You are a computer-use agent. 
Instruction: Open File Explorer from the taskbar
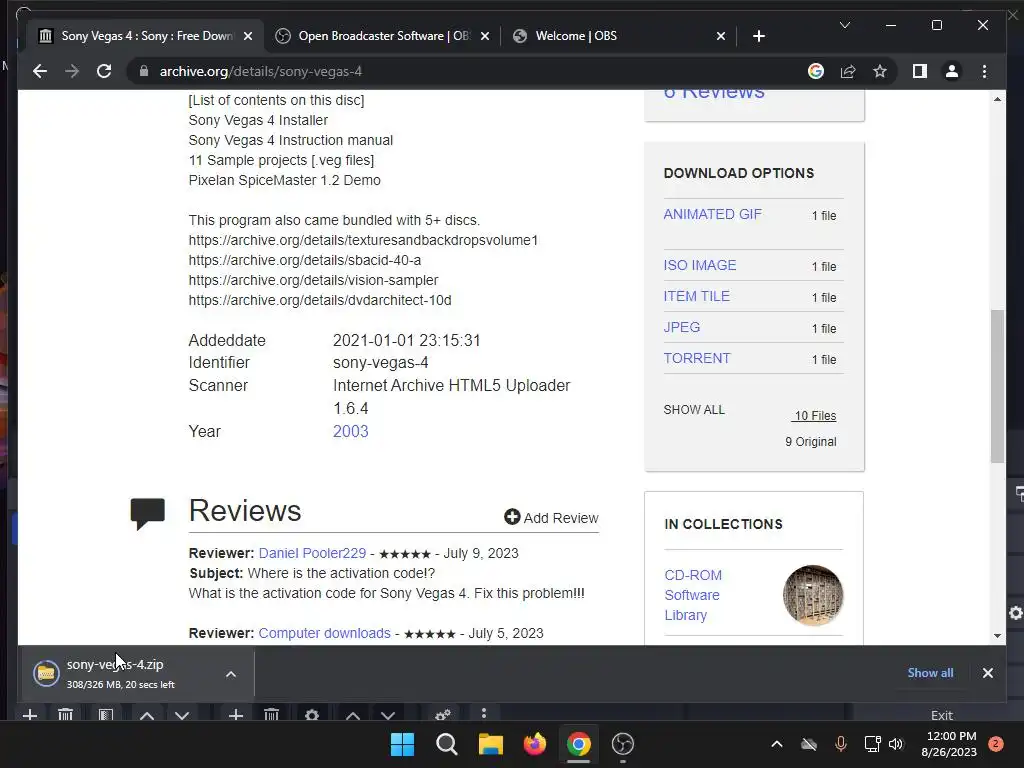[490, 744]
